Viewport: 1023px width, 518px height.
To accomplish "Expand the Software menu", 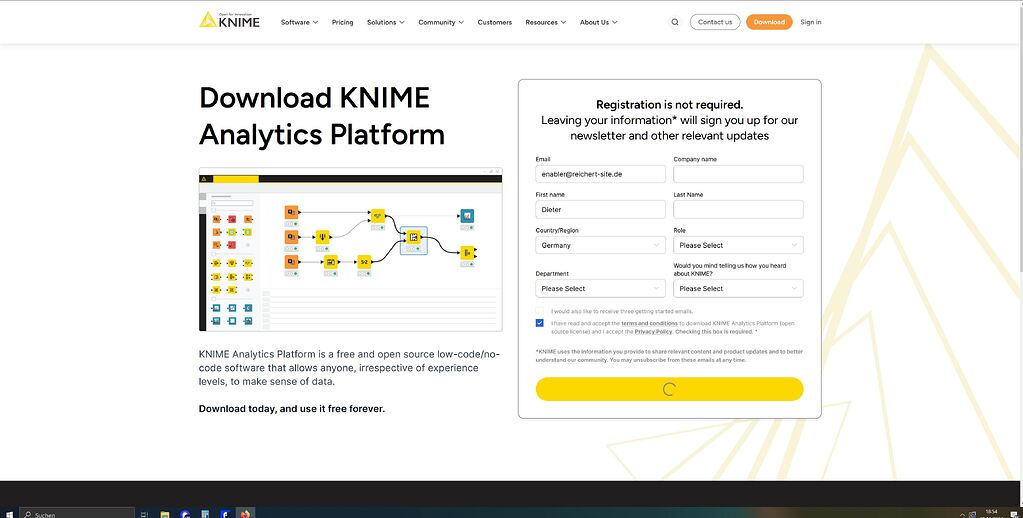I will coord(299,22).
